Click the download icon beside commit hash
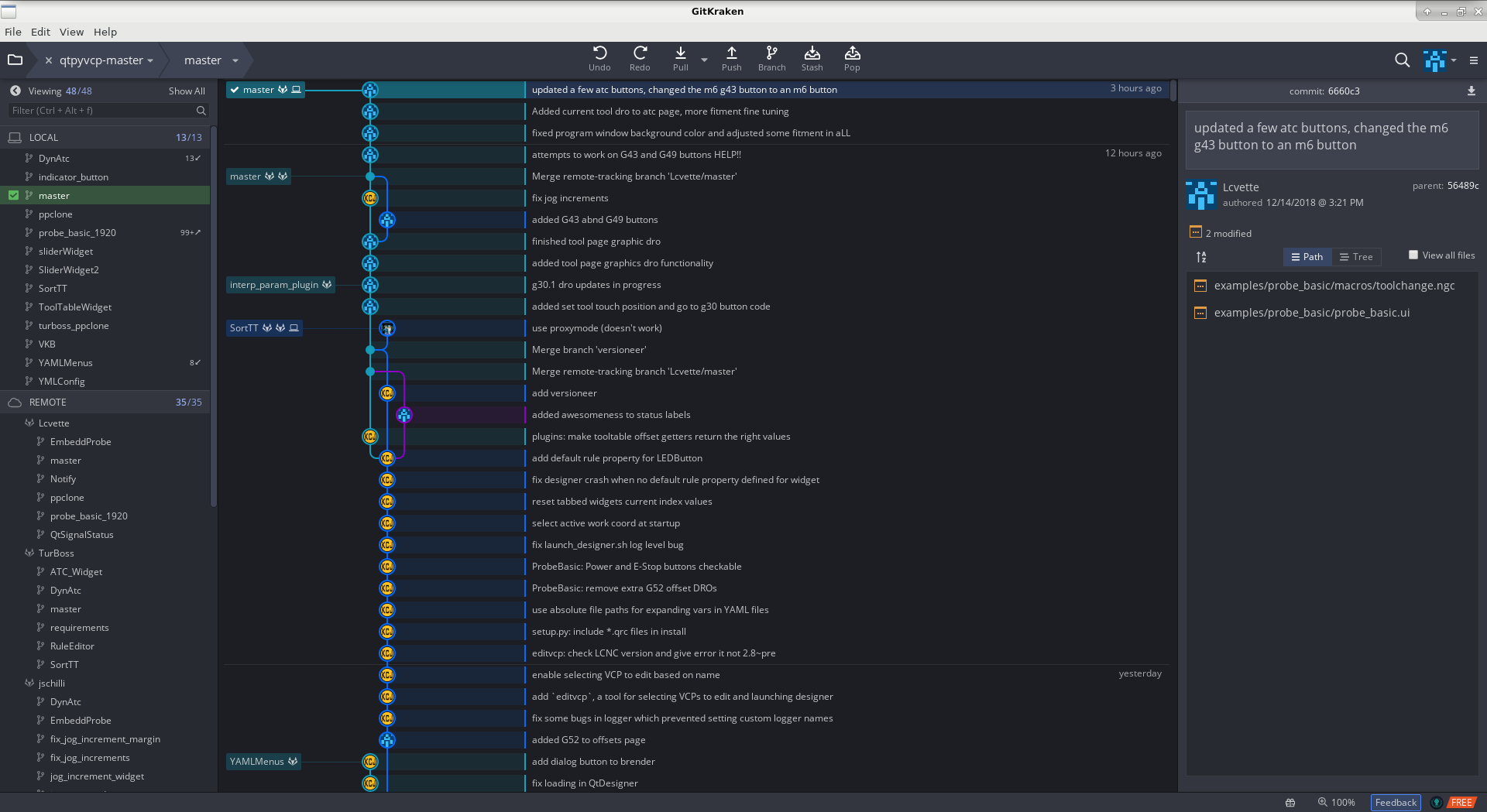The width and height of the screenshot is (1487, 812). point(1471,91)
